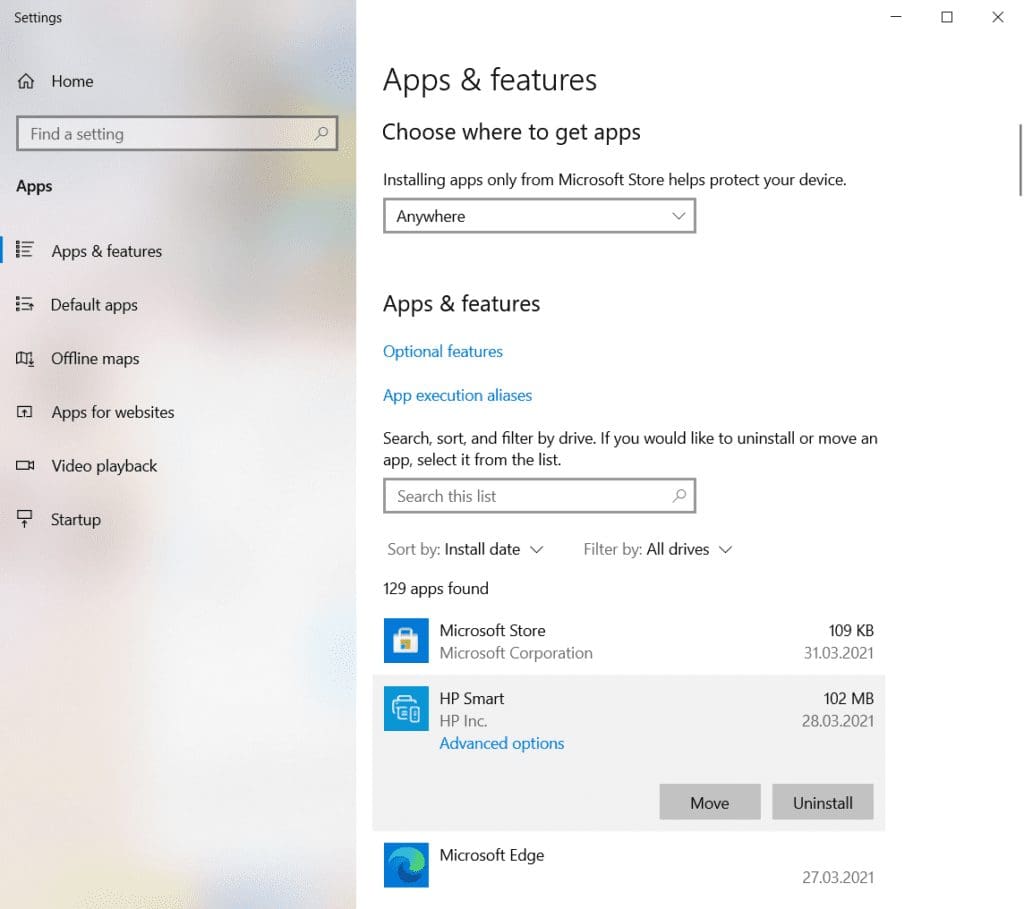Click the Microsoft Edge app icon
This screenshot has height=909, width=1024.
[x=406, y=865]
